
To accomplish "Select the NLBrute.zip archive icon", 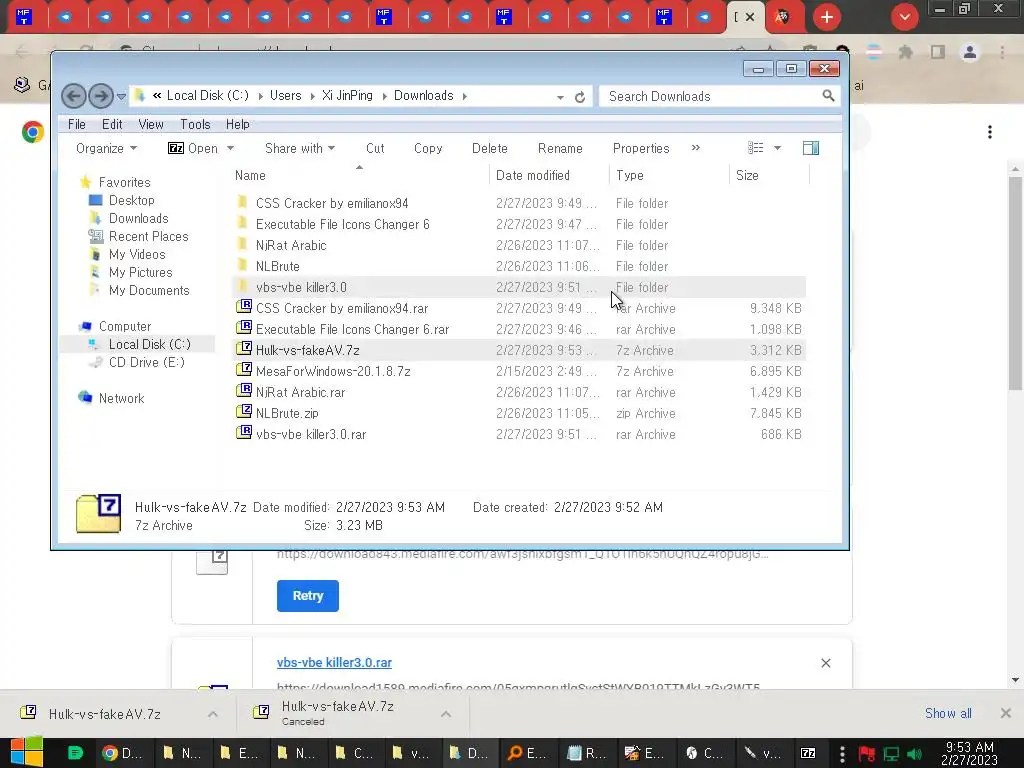I will [x=244, y=413].
